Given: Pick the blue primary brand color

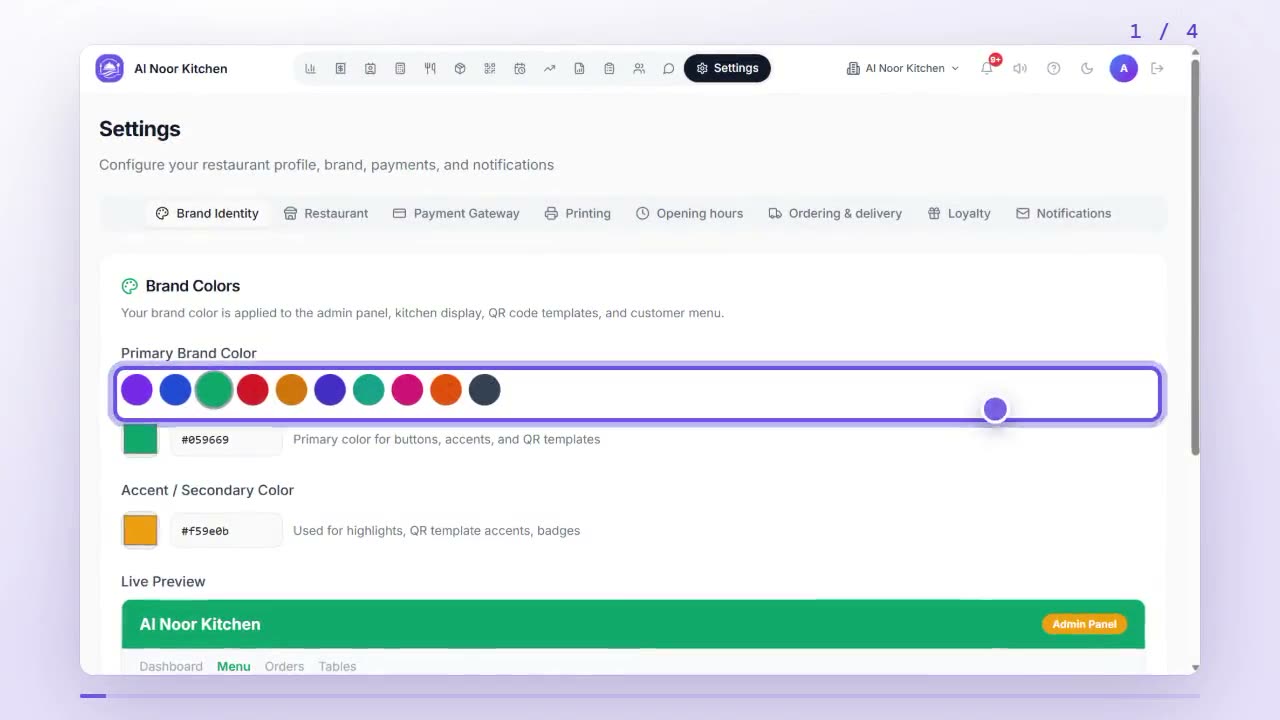Looking at the screenshot, I should point(175,390).
